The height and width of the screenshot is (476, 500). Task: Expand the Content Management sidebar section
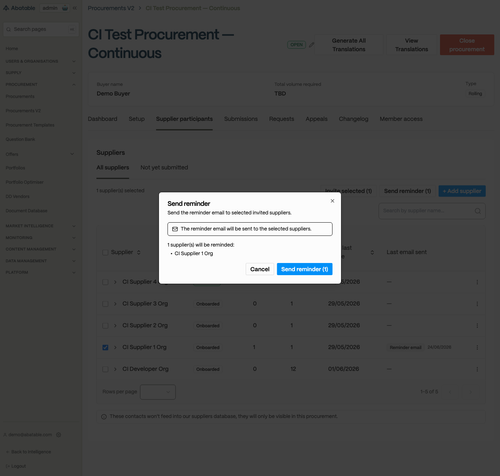click(40, 249)
